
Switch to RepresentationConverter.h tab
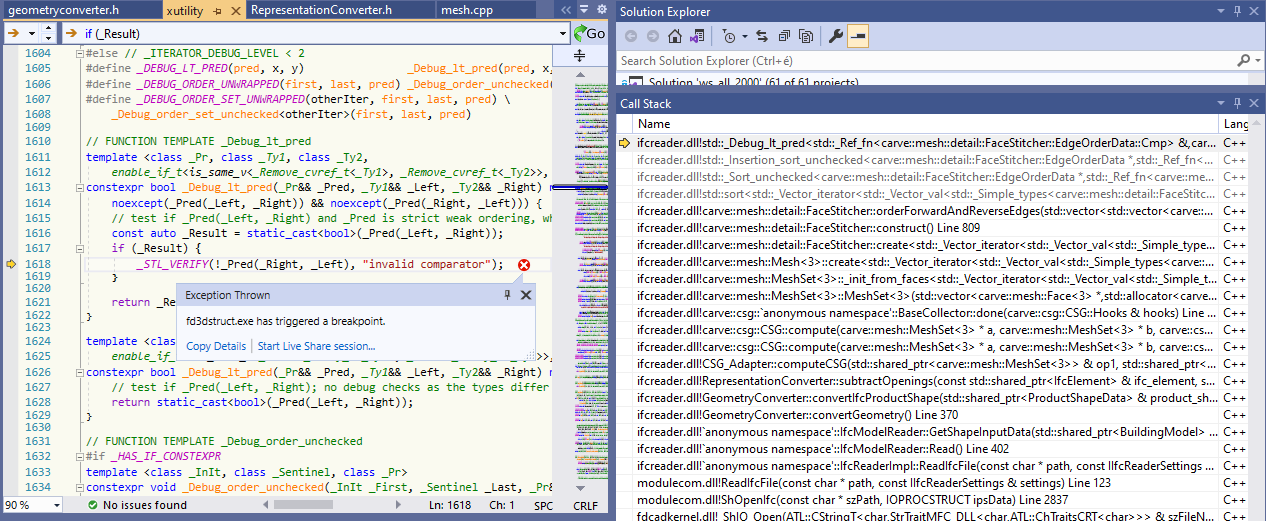(320, 10)
